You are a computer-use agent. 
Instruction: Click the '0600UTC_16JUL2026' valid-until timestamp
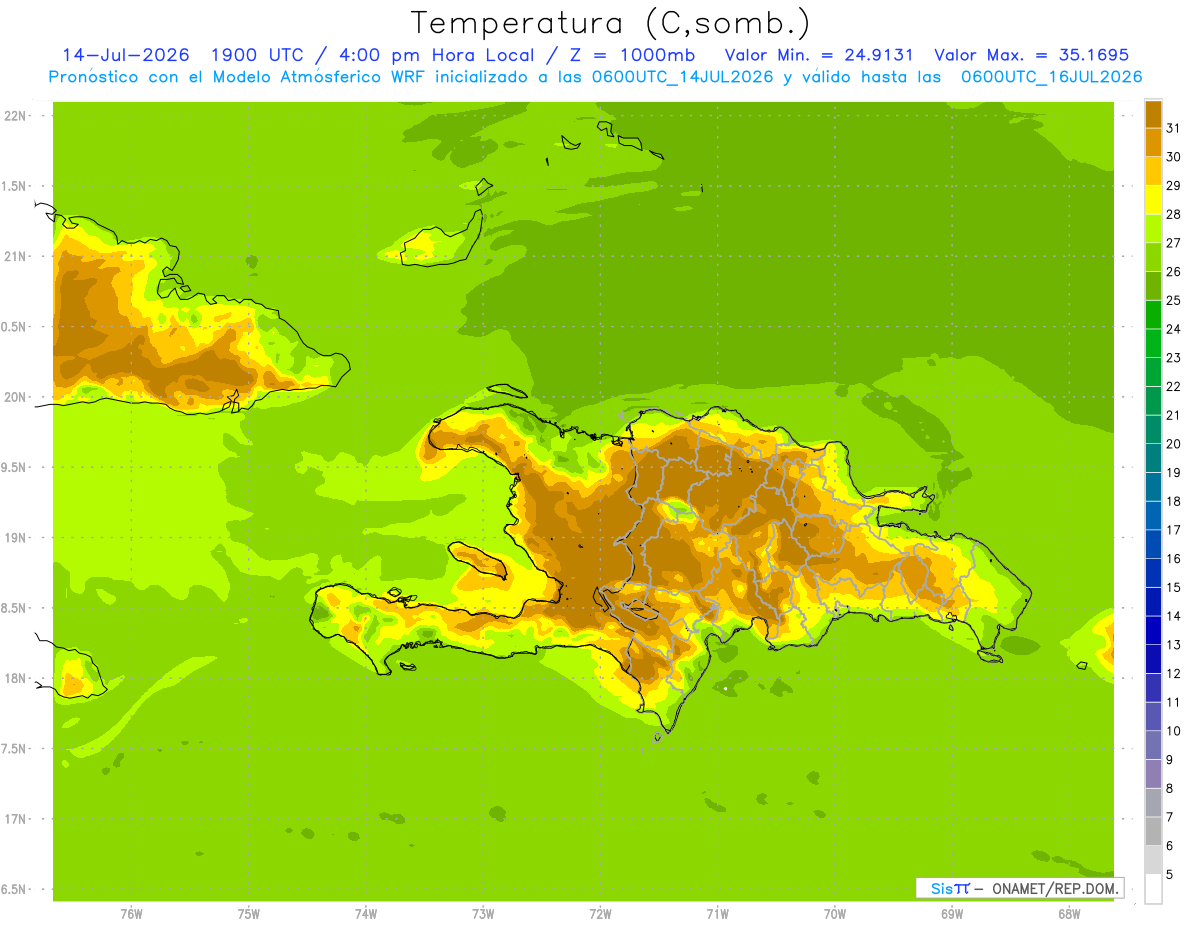pos(1052,77)
